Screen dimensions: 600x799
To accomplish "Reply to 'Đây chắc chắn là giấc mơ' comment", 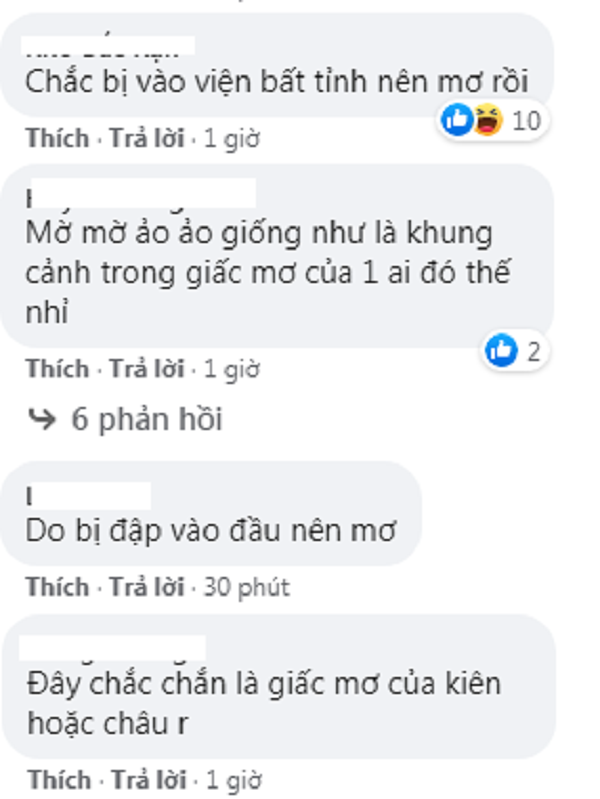I will [148, 780].
